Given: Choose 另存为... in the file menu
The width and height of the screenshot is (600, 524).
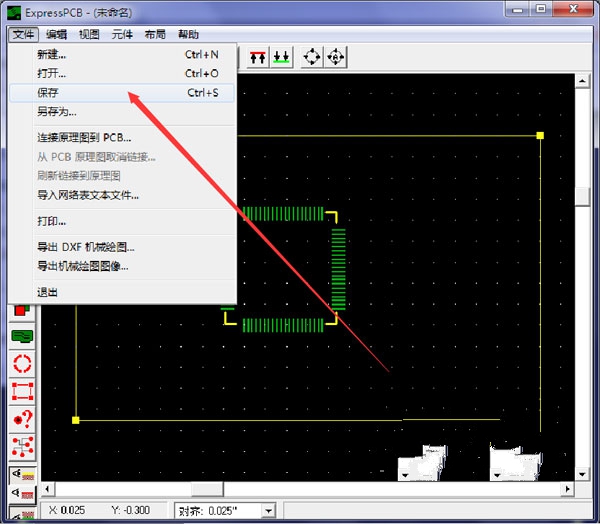Looking at the screenshot, I should click(122, 112).
